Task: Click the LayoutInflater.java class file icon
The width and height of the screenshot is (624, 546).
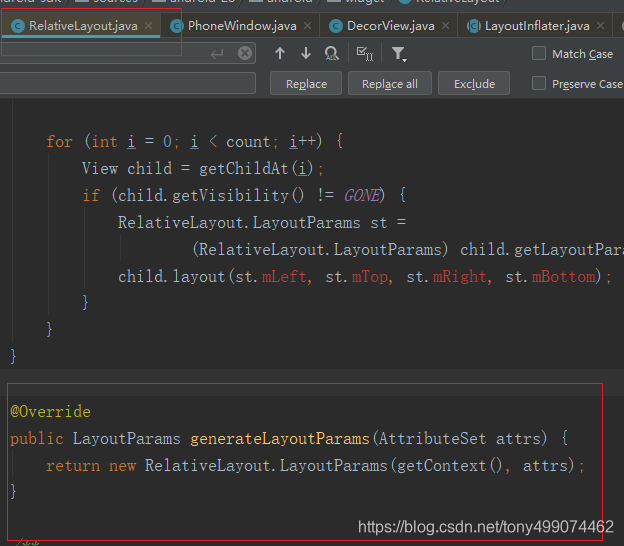Action: coord(474,26)
